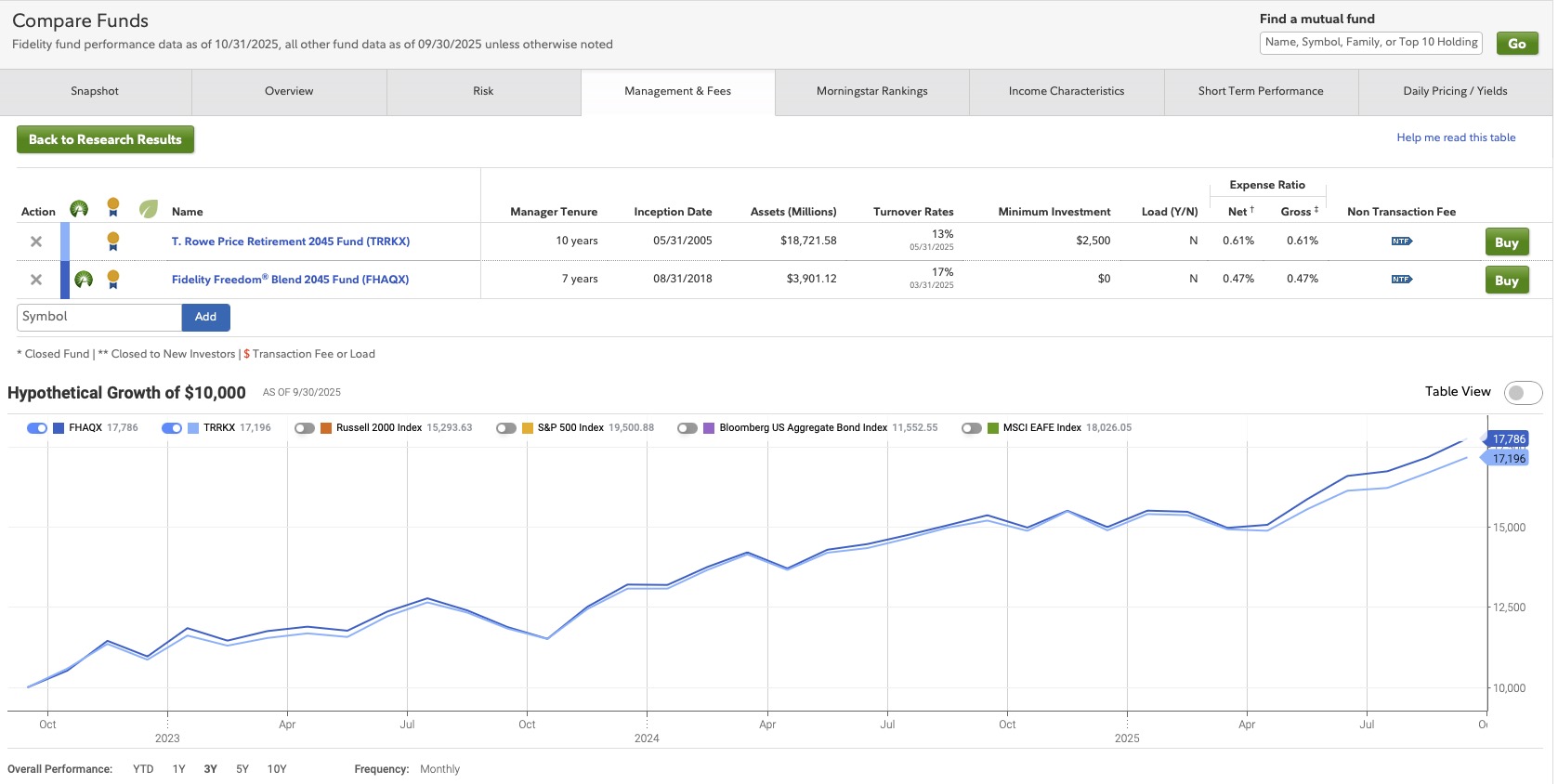Click Back to Research Results button

coord(105,139)
